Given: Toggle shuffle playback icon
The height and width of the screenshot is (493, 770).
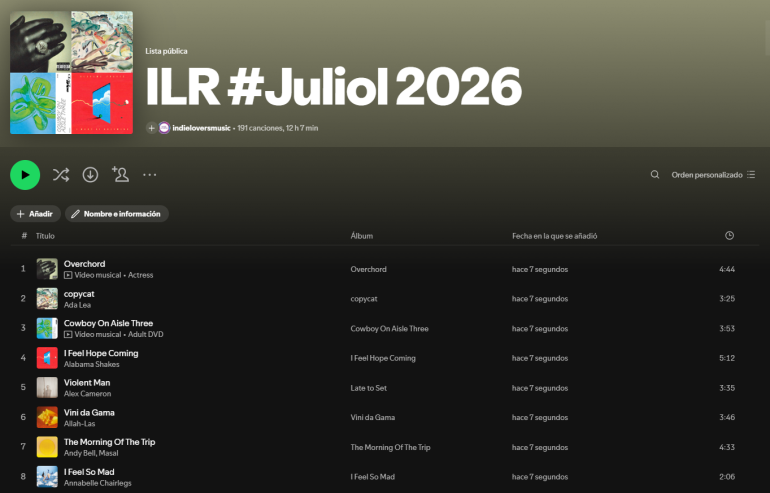Looking at the screenshot, I should pos(61,175).
